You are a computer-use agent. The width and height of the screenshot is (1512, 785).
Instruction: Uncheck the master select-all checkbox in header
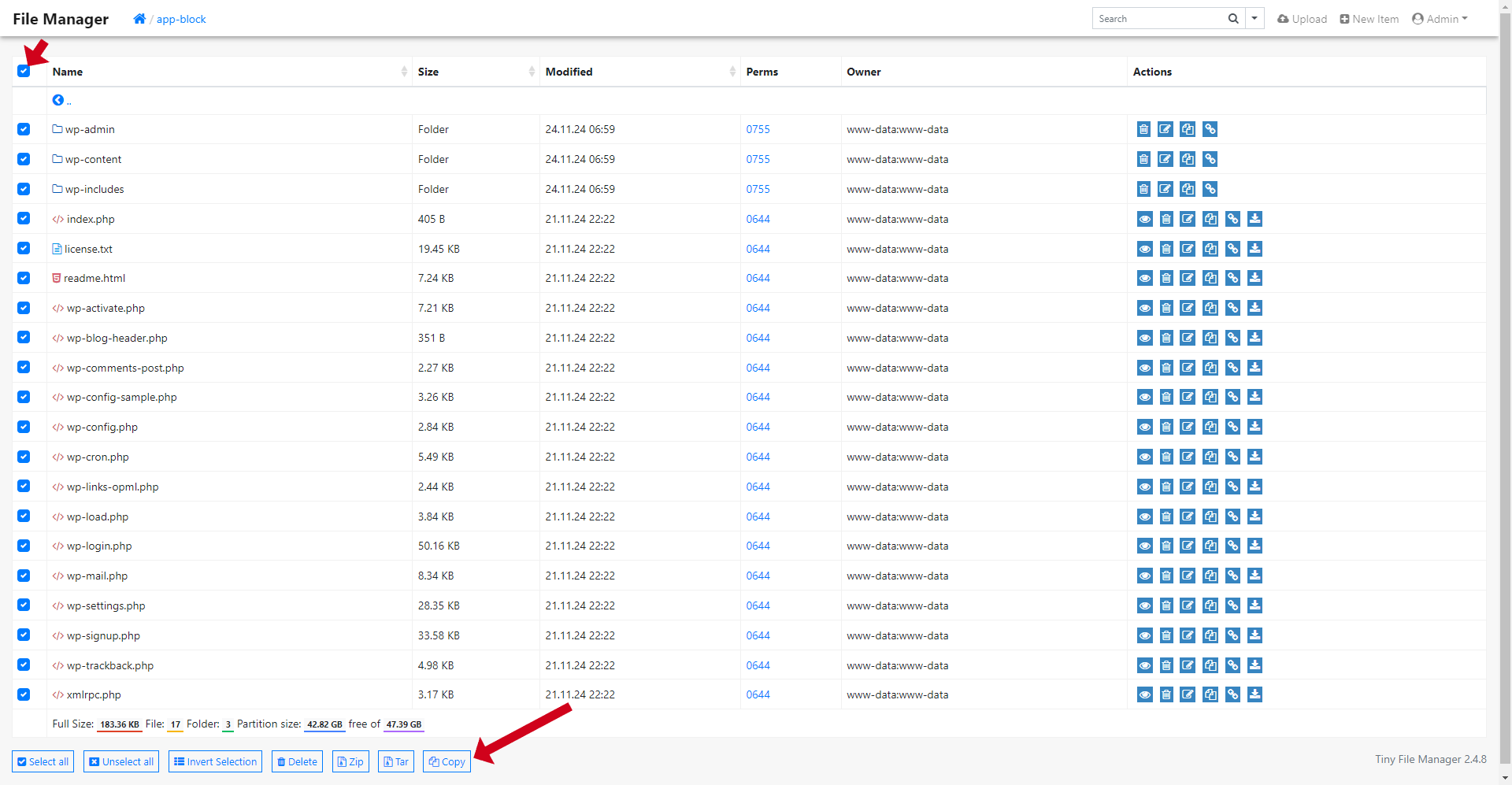coord(24,72)
